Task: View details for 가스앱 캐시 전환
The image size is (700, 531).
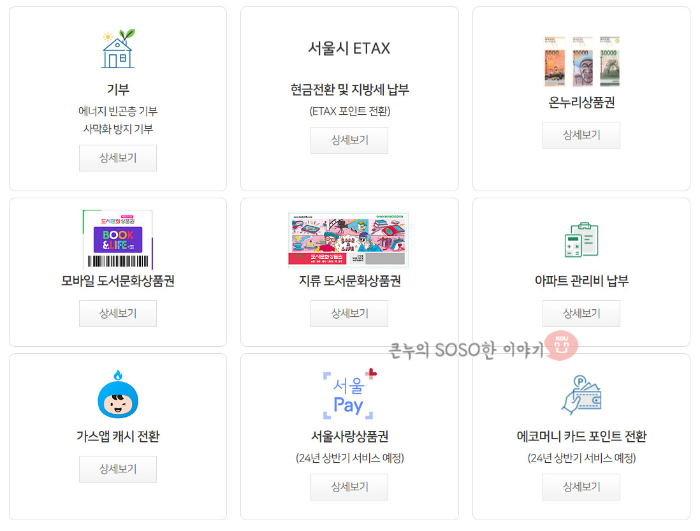Action: pyautogui.click(x=118, y=469)
